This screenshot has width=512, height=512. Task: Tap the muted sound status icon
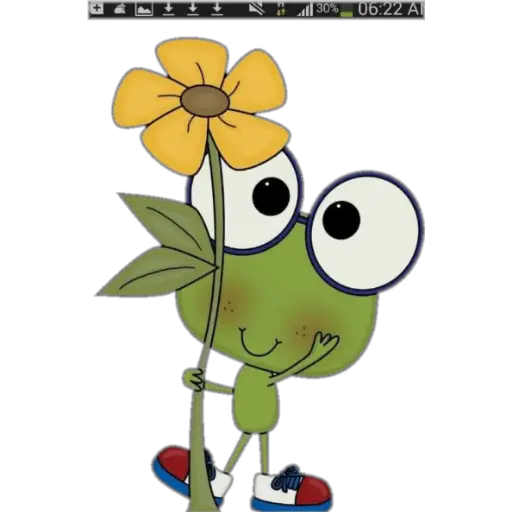pyautogui.click(x=257, y=9)
